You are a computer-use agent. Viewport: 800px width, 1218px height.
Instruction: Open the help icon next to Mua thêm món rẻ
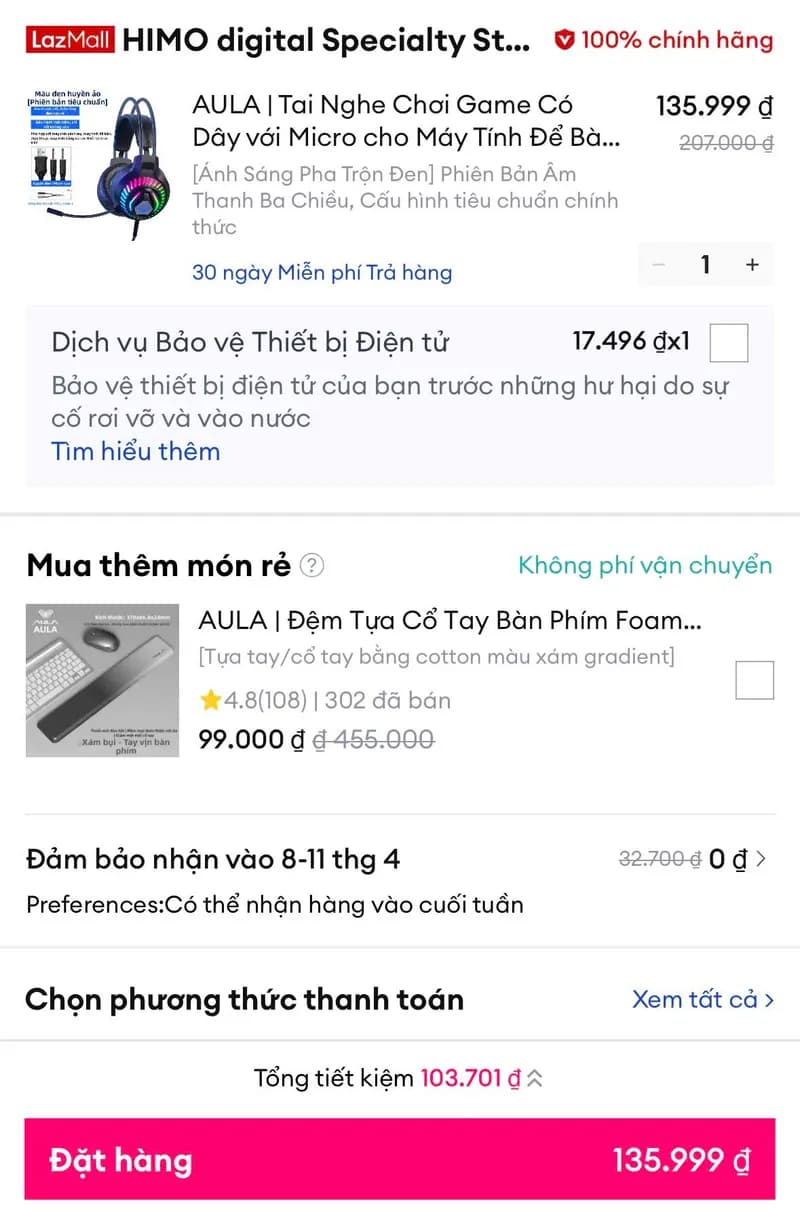point(311,566)
